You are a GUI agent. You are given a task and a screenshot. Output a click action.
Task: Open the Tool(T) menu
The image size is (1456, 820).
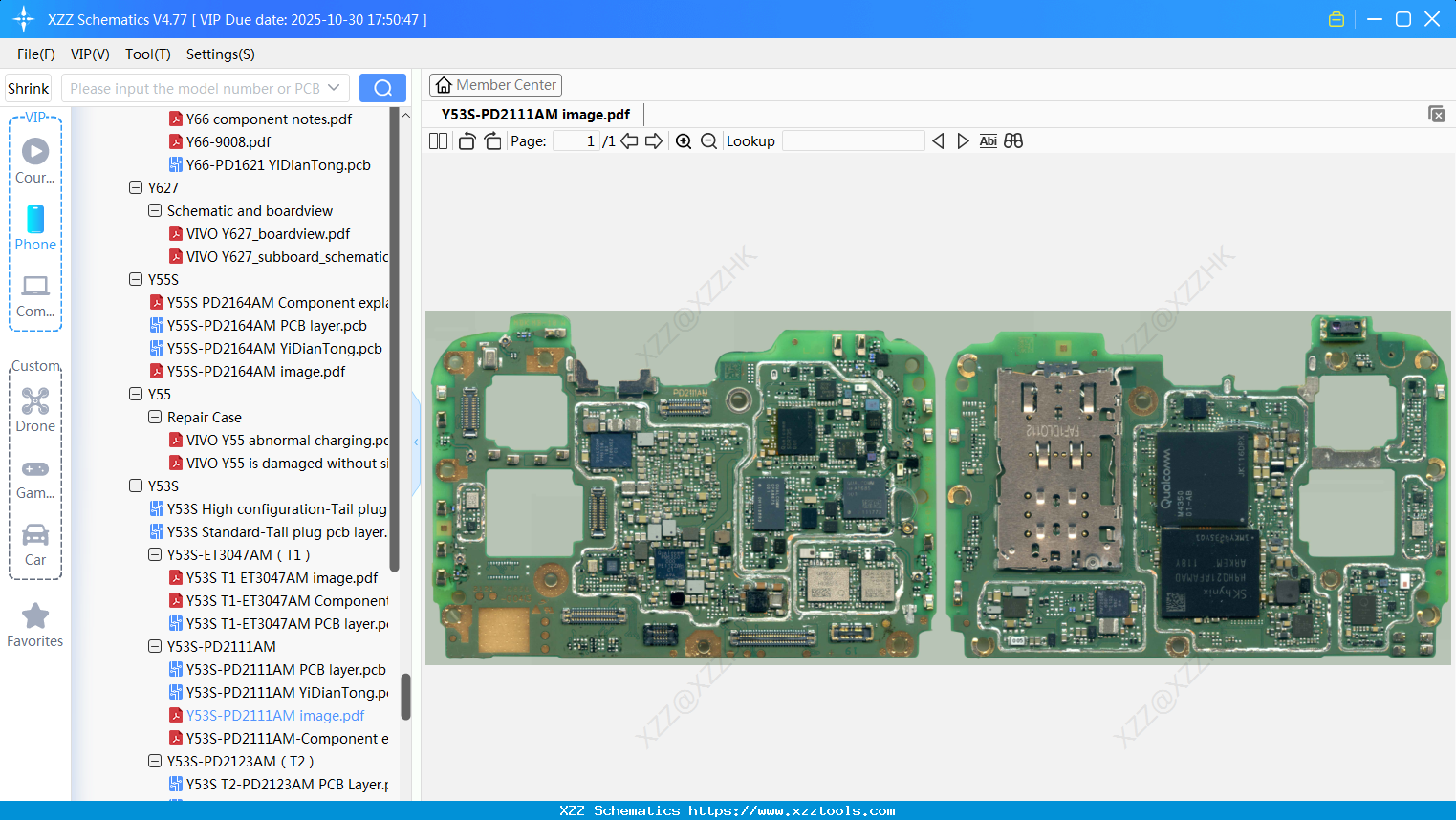point(148,54)
